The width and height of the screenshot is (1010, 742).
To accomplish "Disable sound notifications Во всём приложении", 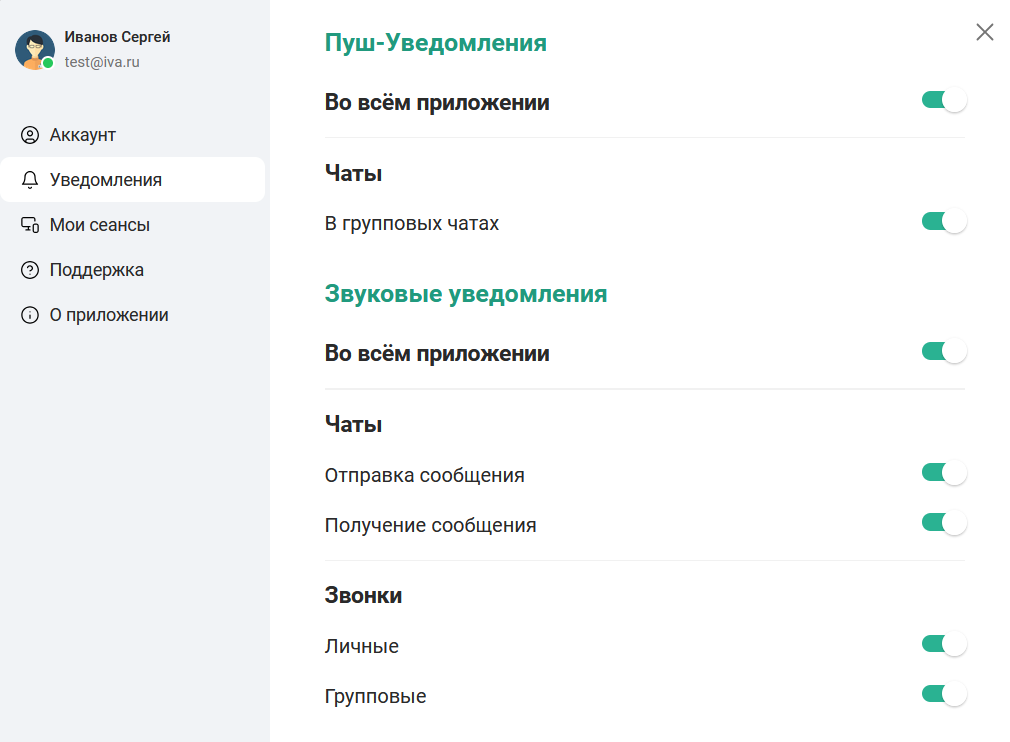I will click(x=943, y=351).
